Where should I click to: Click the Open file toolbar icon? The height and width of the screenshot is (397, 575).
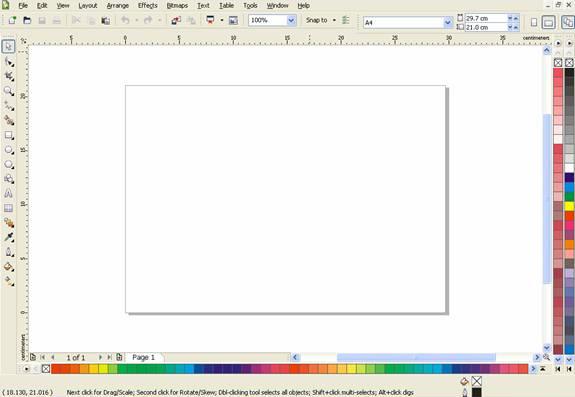[27, 20]
